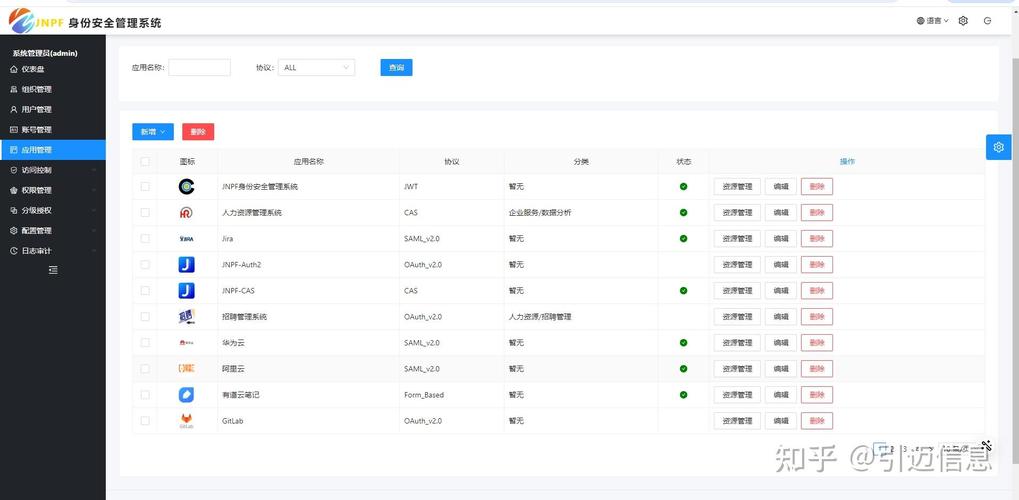Select all rows with header checkbox
The width and height of the screenshot is (1019, 500).
pyautogui.click(x=145, y=161)
